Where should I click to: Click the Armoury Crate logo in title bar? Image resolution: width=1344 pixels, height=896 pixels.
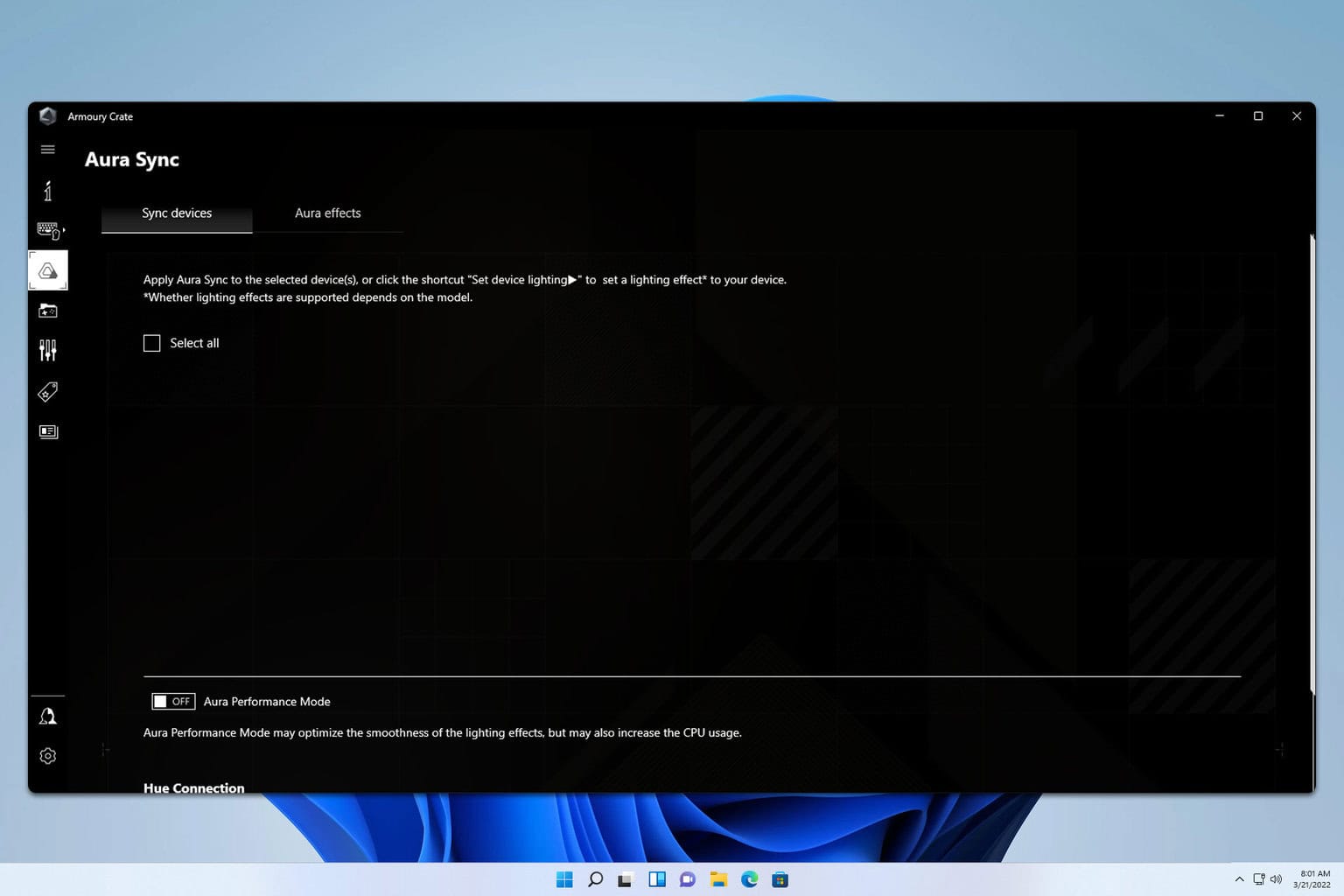click(x=48, y=116)
